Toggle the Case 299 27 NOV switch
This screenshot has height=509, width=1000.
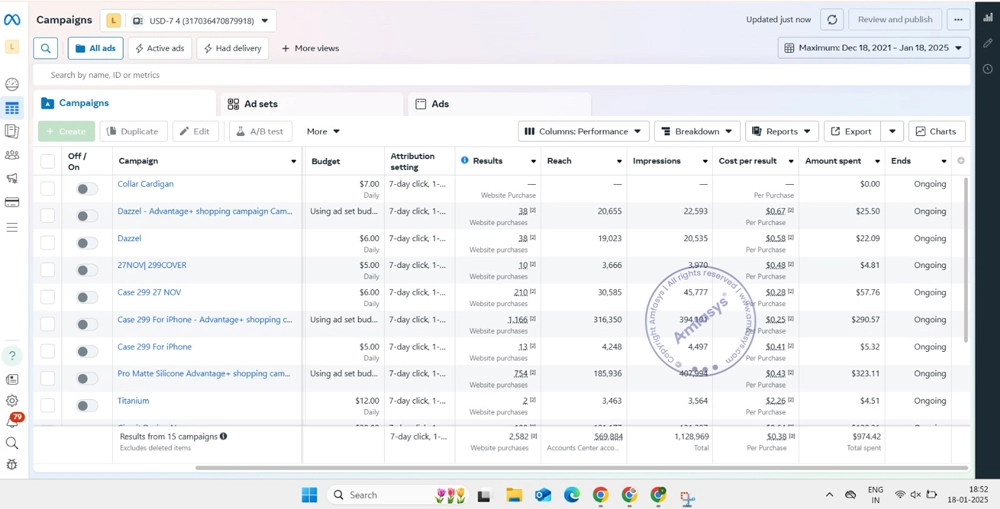pyautogui.click(x=87, y=297)
